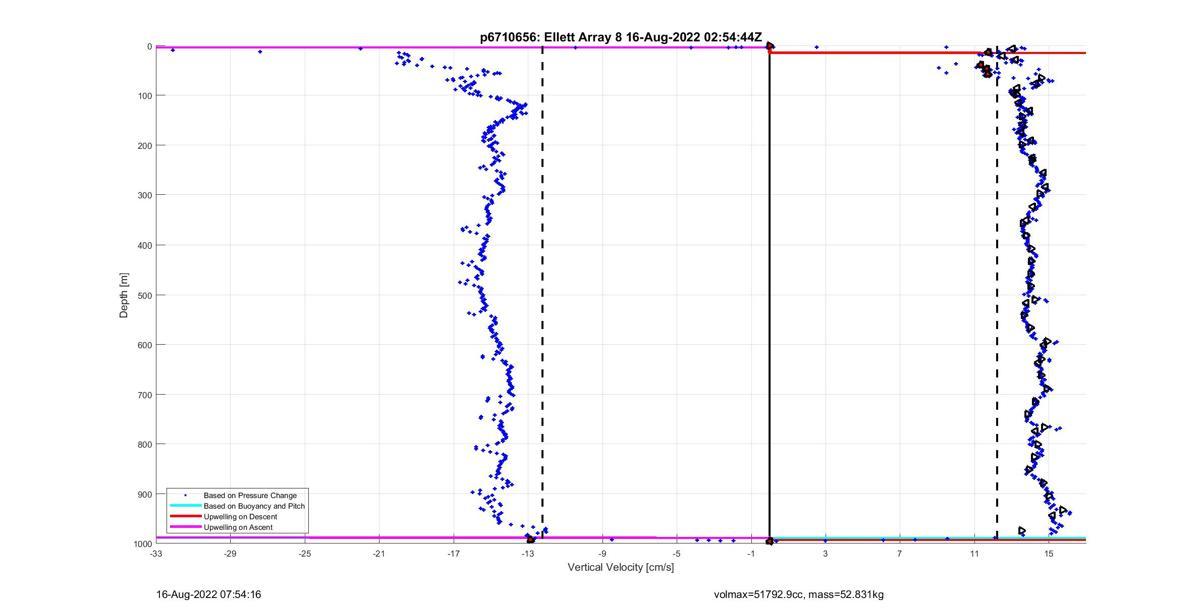Image resolution: width=1200 pixels, height=611 pixels.
Task: Click legend entry 'Based on Buoyancy and Pitch'
Action: click(254, 506)
